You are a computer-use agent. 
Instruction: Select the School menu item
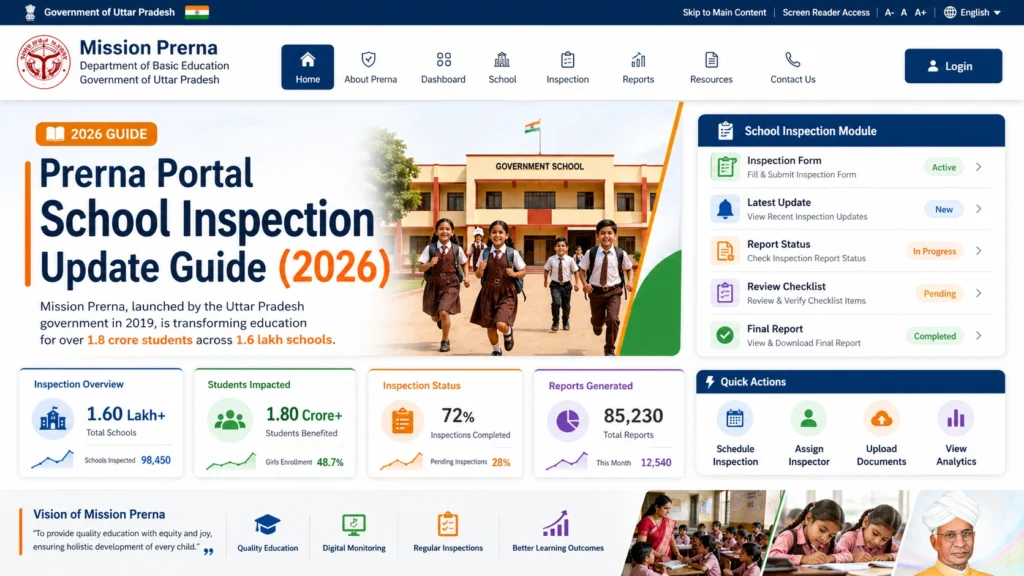point(502,68)
